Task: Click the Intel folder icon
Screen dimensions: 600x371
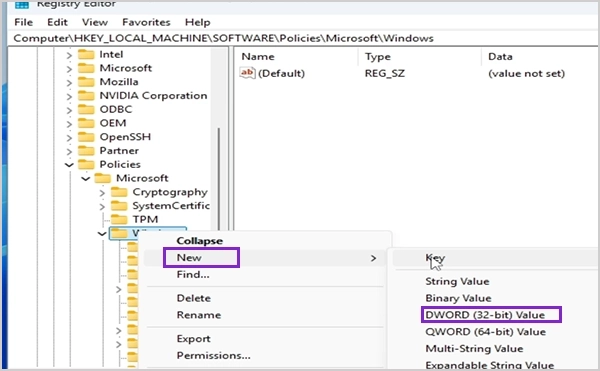Action: pos(86,54)
